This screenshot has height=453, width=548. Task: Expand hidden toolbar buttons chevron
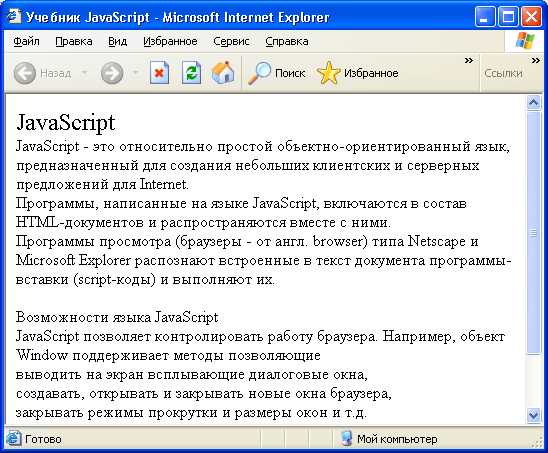click(x=469, y=61)
